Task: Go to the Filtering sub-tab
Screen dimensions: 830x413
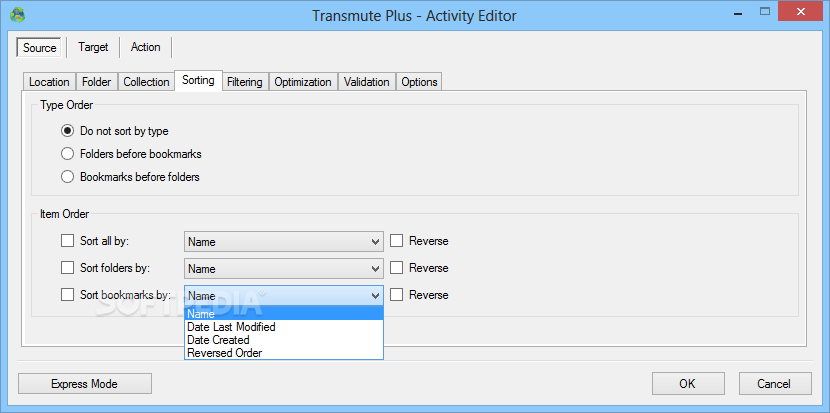Action: (245, 82)
